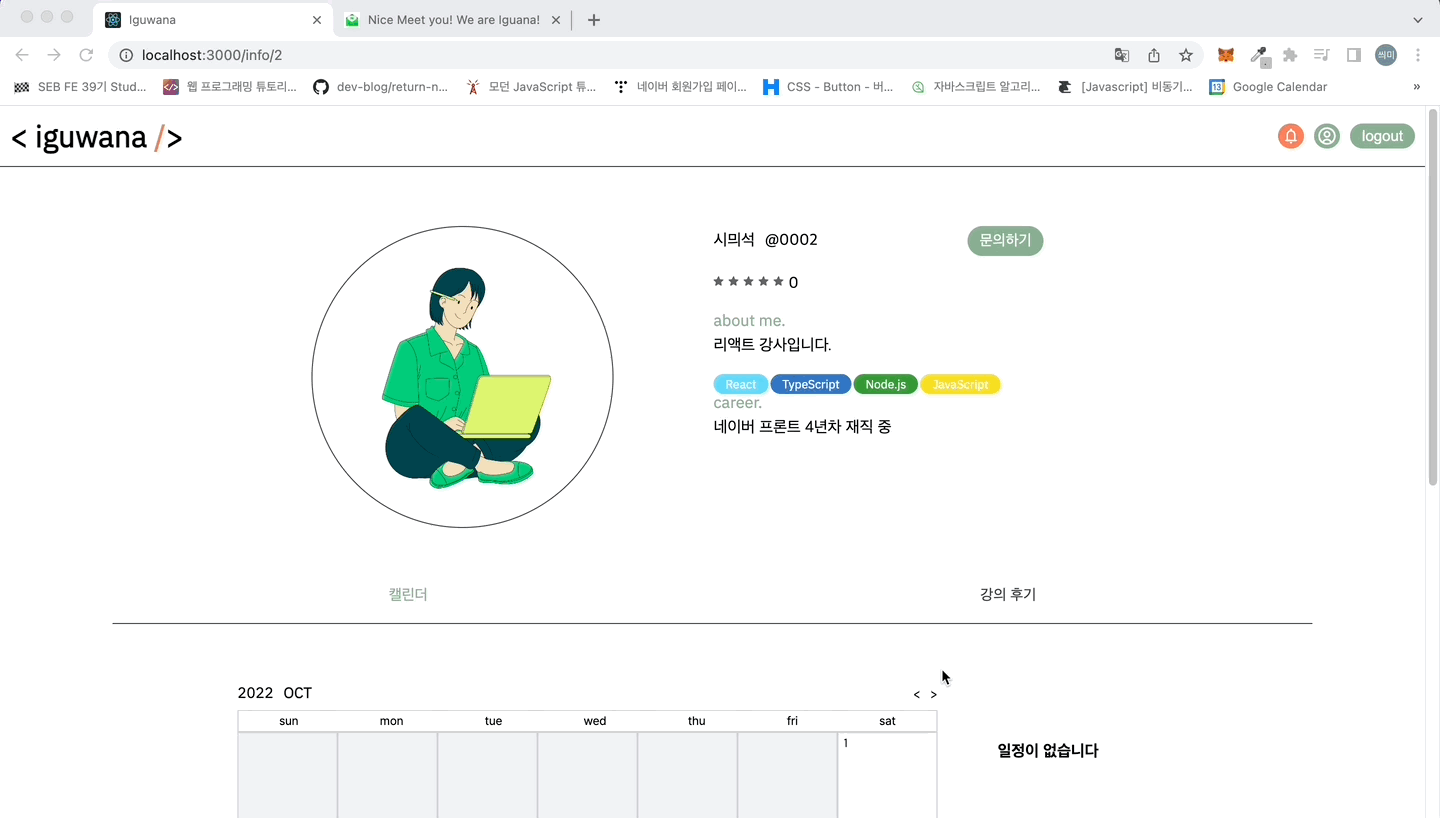
Task: Open the notification bell icon
Action: point(1291,136)
